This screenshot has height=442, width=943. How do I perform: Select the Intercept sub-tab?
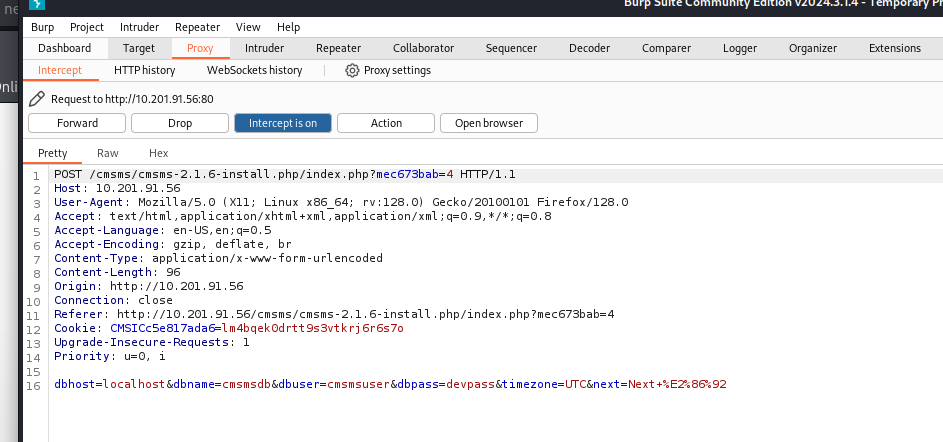coord(60,70)
